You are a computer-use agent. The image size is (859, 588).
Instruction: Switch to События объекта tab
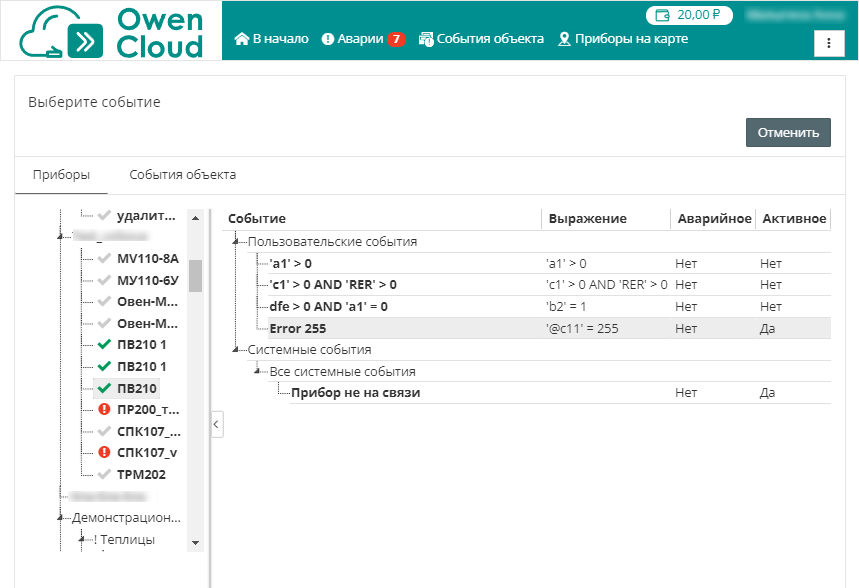pos(182,174)
